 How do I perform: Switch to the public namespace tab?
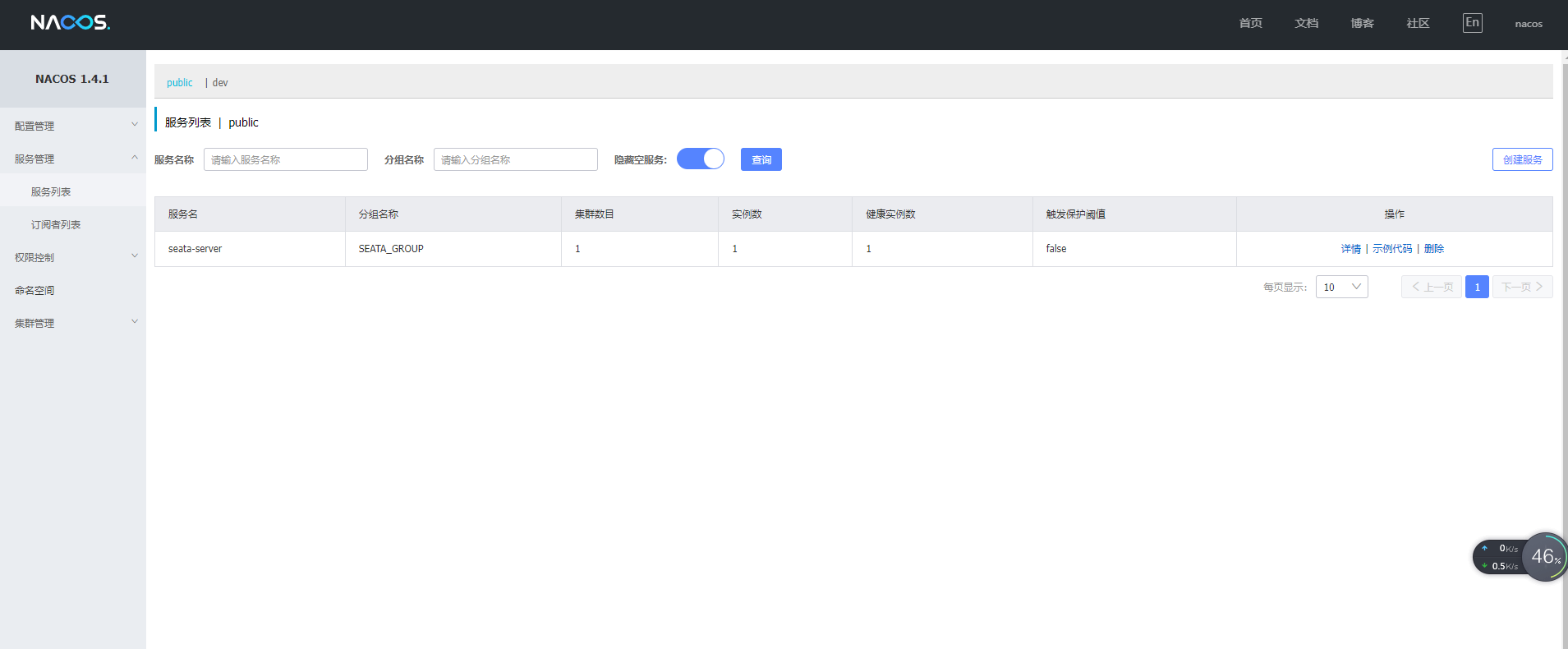tap(180, 82)
